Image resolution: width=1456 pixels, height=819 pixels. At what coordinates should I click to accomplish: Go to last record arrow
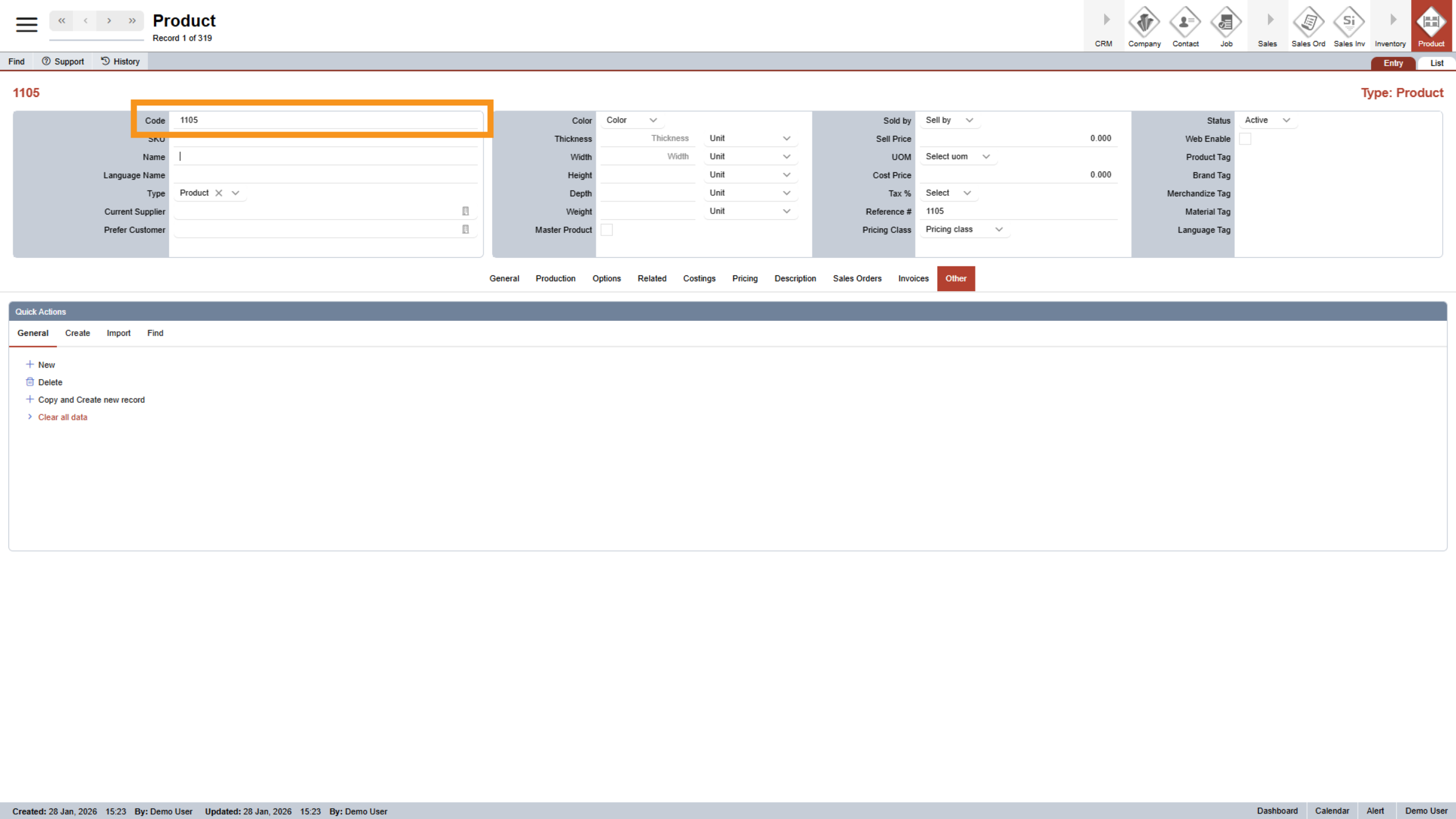(x=132, y=21)
